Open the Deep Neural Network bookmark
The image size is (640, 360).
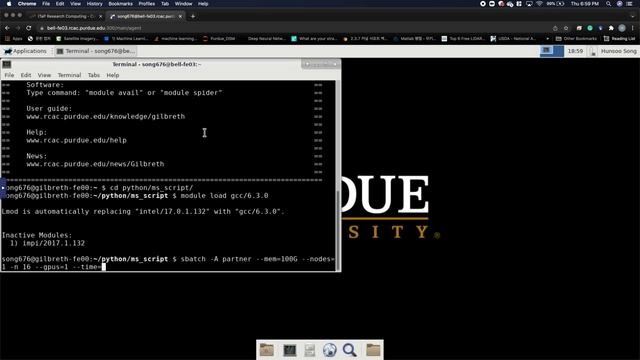(266, 38)
